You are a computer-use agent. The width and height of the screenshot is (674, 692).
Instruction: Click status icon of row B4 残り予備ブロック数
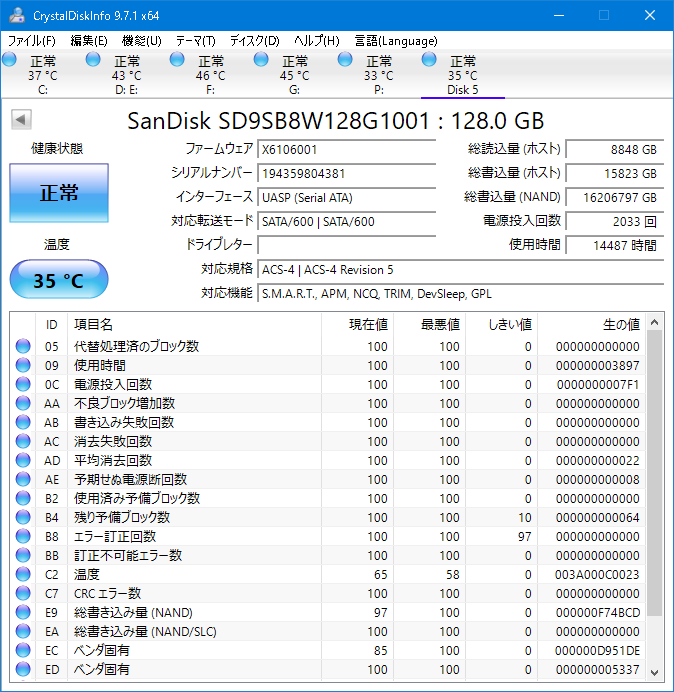pos(23,517)
